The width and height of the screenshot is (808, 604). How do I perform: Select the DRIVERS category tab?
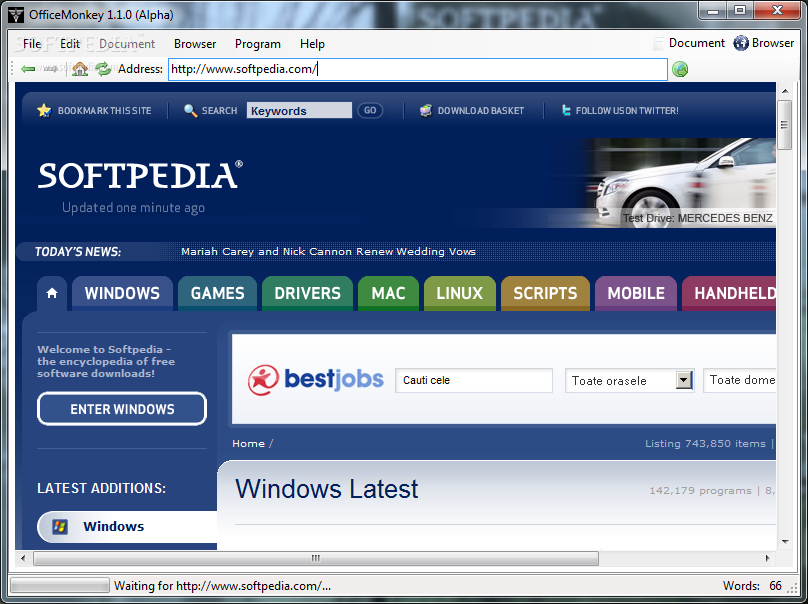pos(307,293)
